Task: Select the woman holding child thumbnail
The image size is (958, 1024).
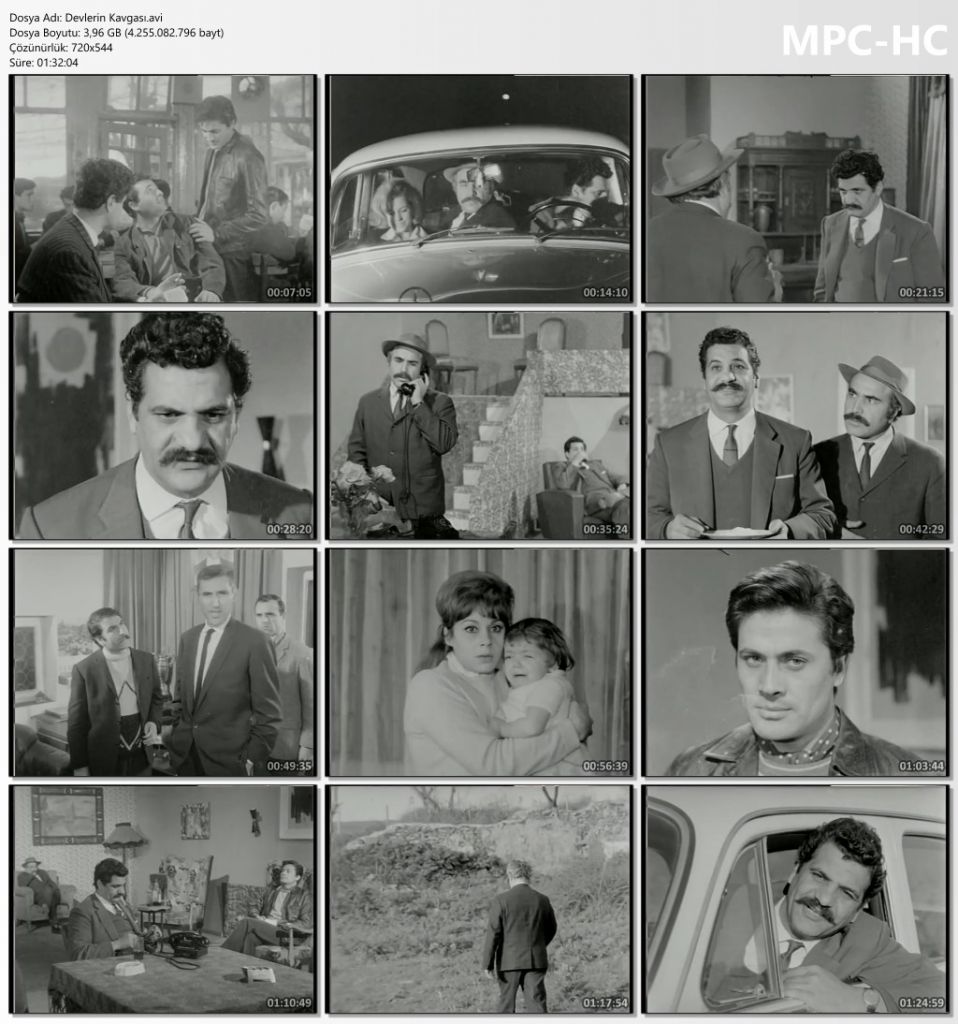Action: click(480, 662)
